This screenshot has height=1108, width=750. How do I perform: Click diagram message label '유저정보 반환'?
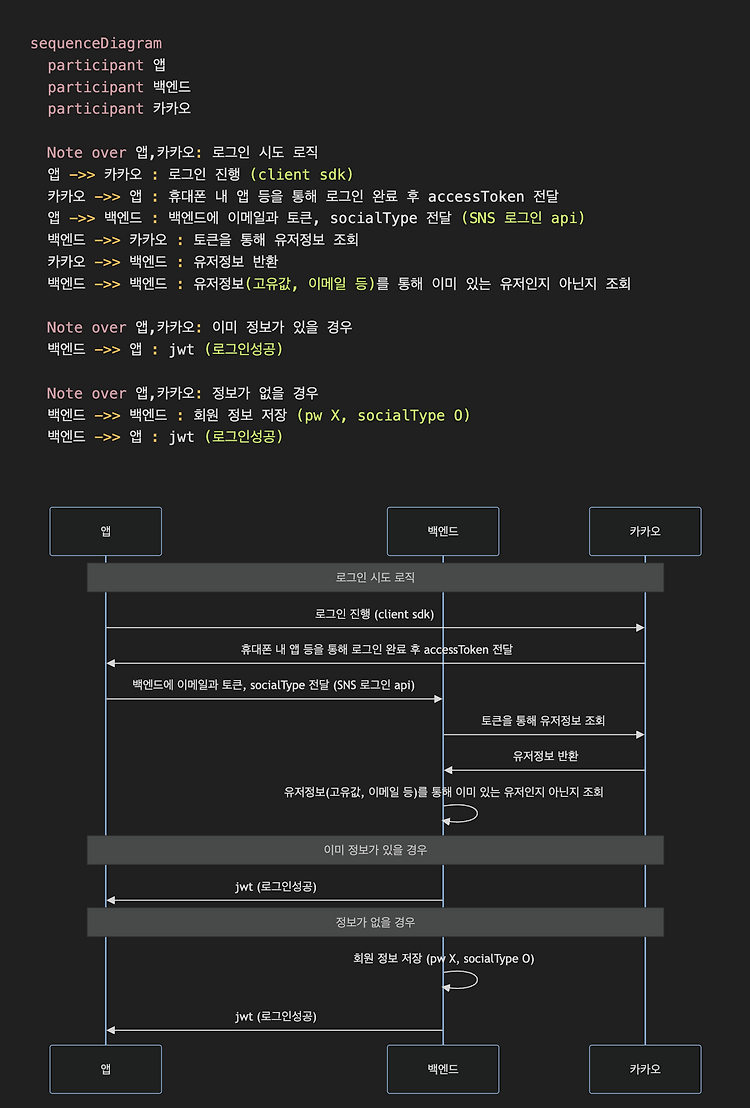click(546, 756)
